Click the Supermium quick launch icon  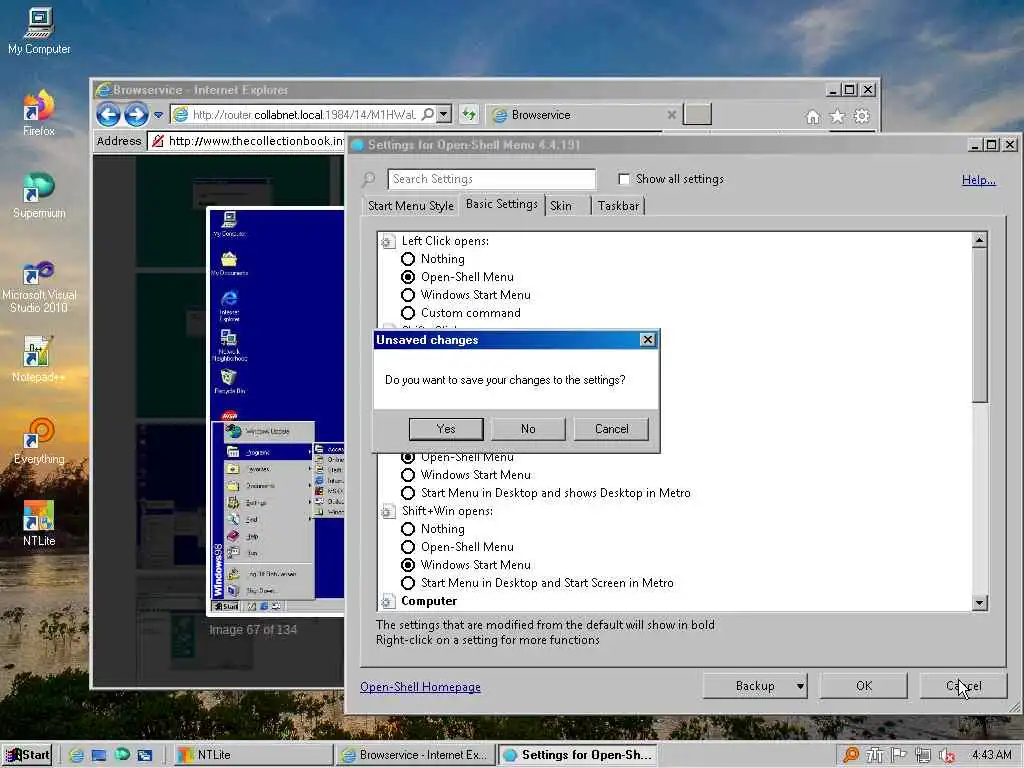[x=122, y=754]
